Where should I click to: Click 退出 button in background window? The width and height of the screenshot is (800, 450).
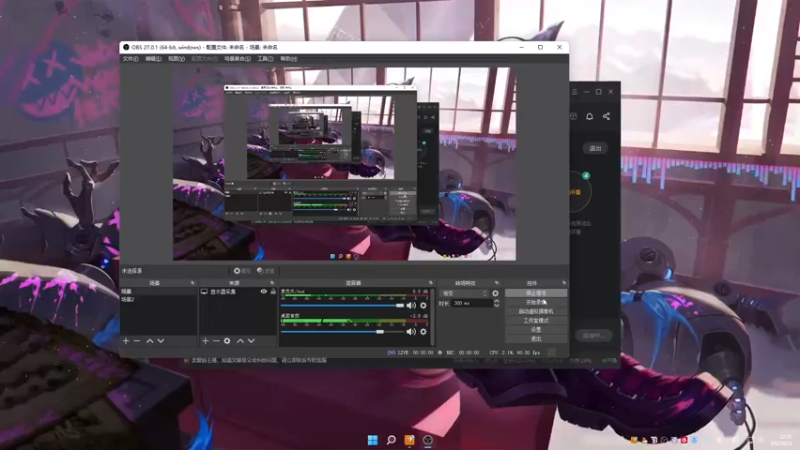tap(595, 148)
